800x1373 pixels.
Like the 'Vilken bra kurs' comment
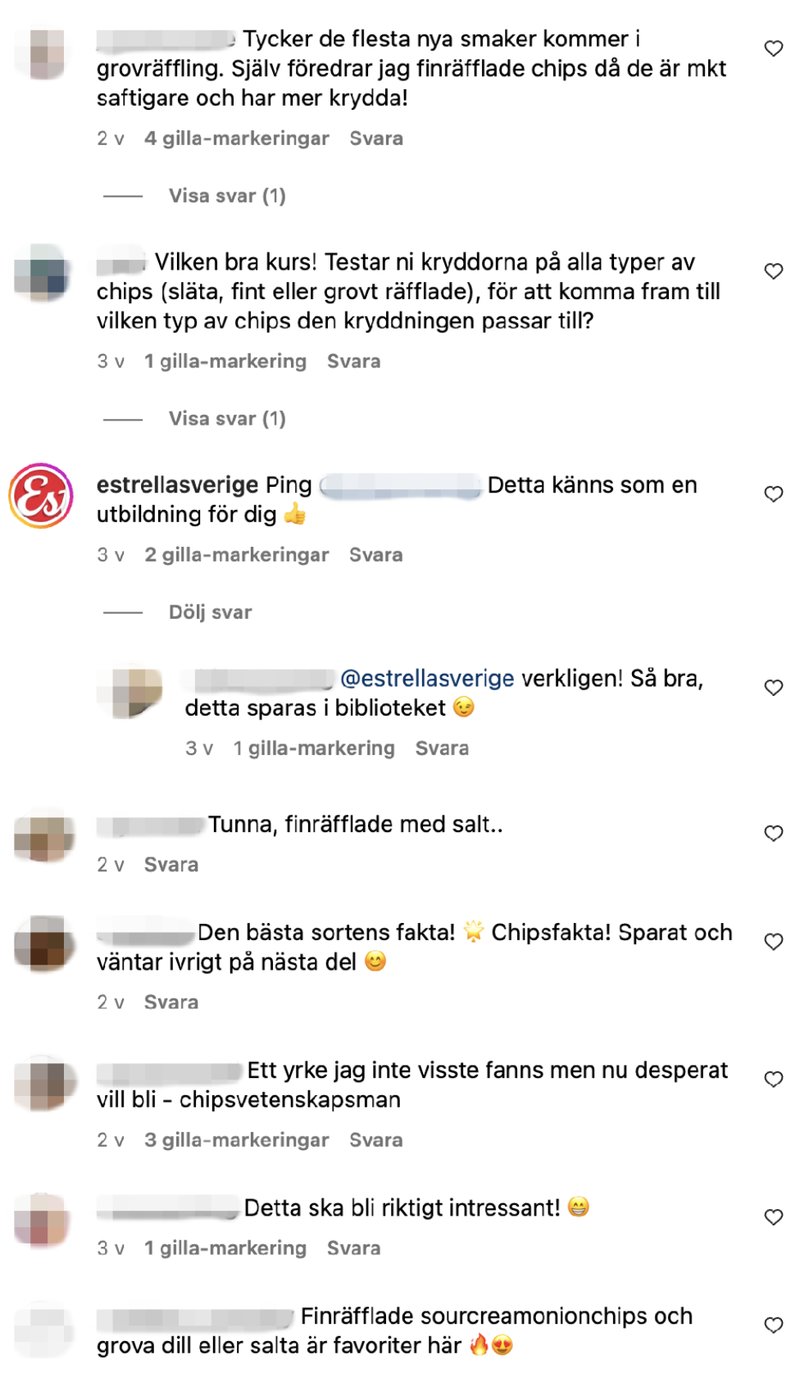point(773,271)
